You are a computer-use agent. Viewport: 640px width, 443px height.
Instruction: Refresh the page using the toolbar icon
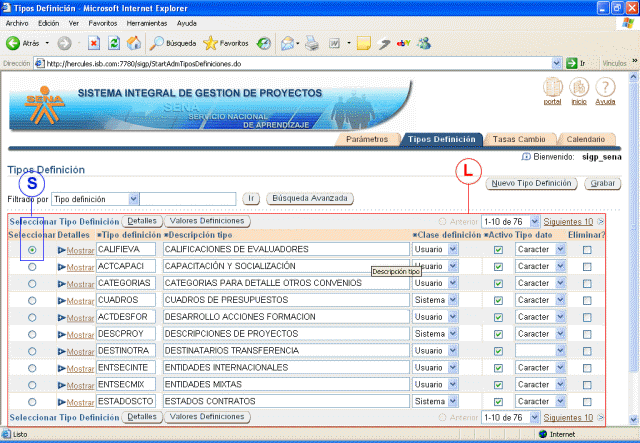(x=114, y=43)
